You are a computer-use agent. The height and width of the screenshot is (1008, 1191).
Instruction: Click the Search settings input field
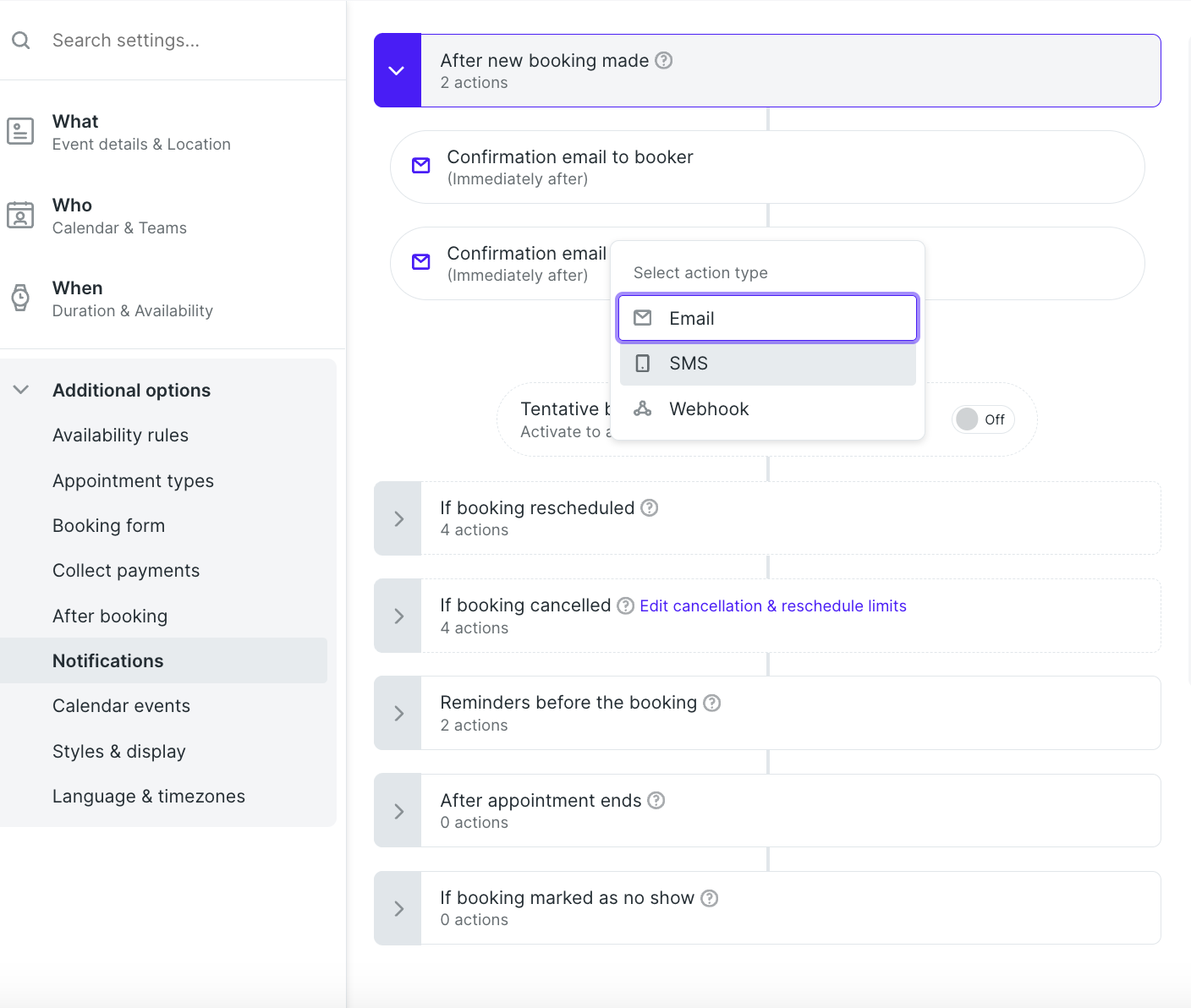click(173, 41)
